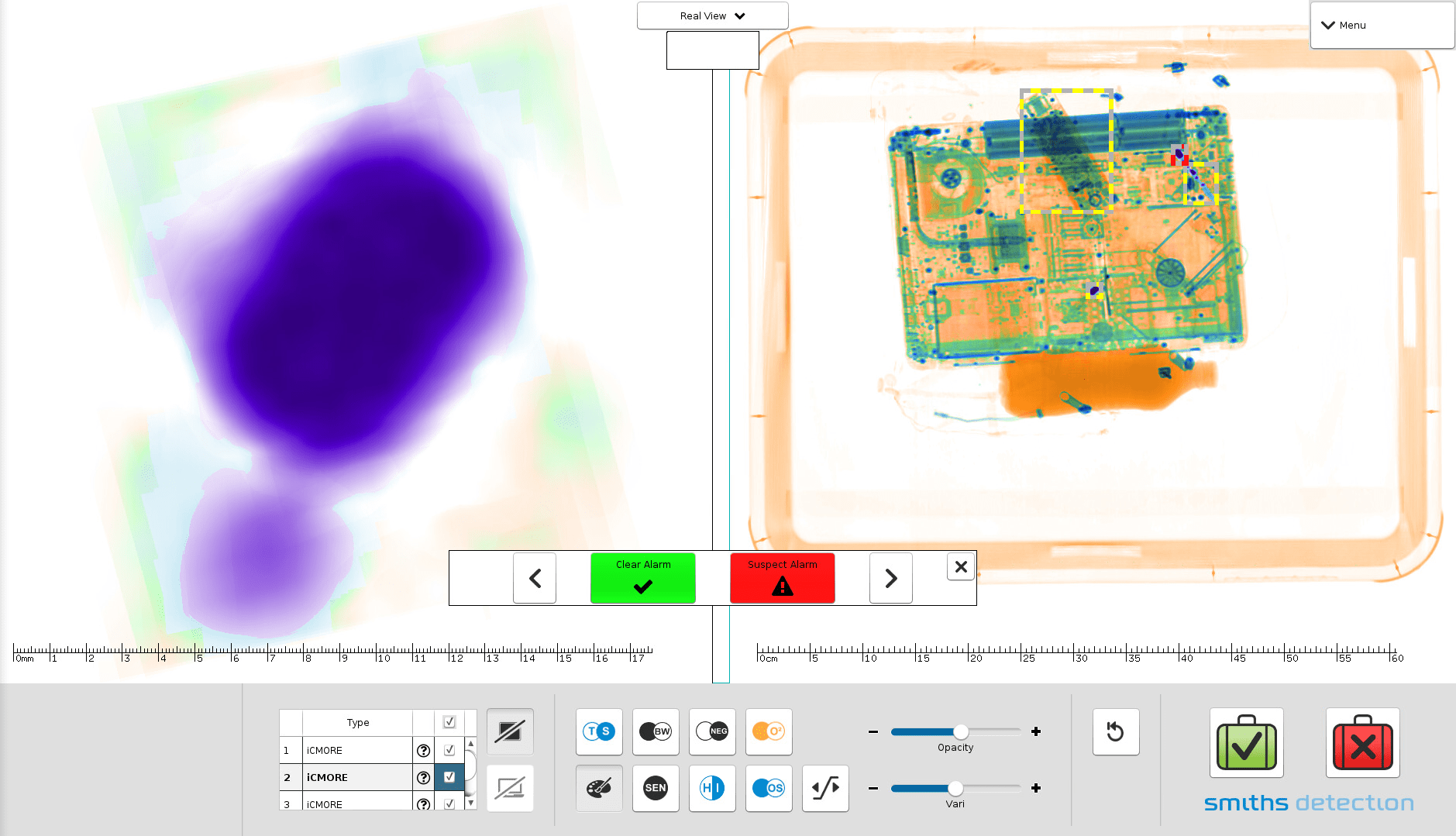Select the TS image filter icon

pos(598,731)
